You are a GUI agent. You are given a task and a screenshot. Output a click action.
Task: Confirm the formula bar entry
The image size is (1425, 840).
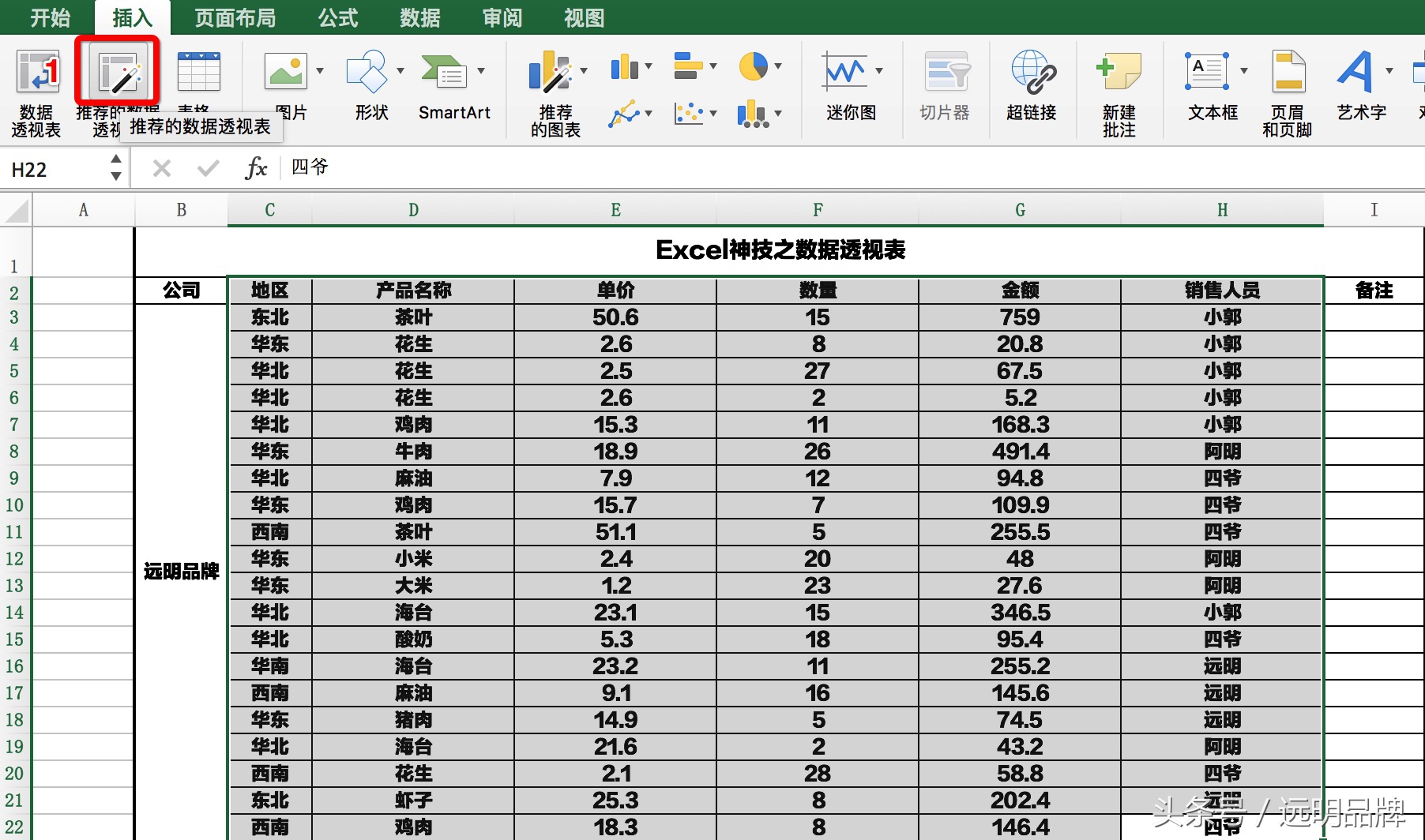[x=209, y=168]
